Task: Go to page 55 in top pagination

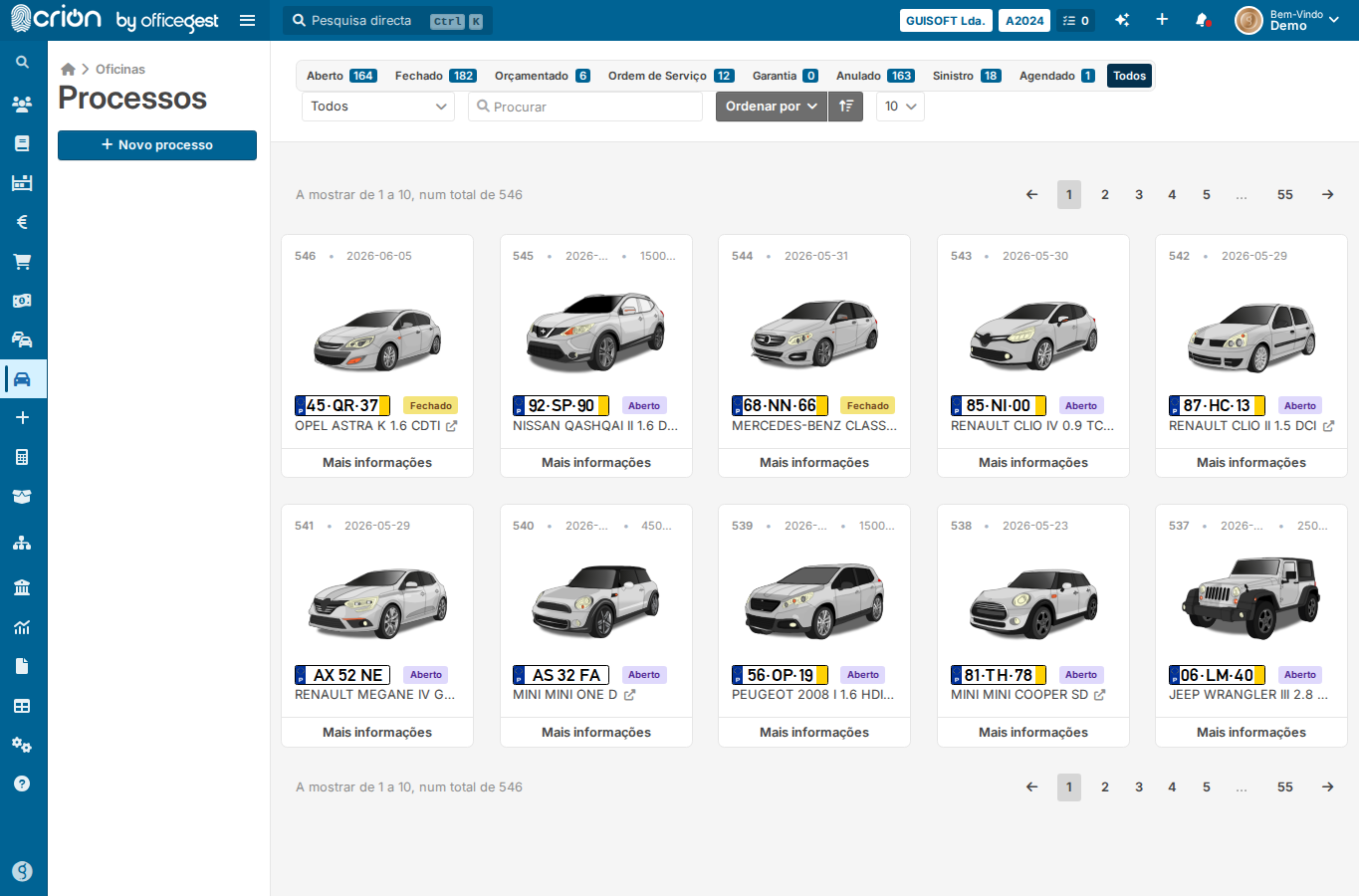Action: (x=1285, y=195)
